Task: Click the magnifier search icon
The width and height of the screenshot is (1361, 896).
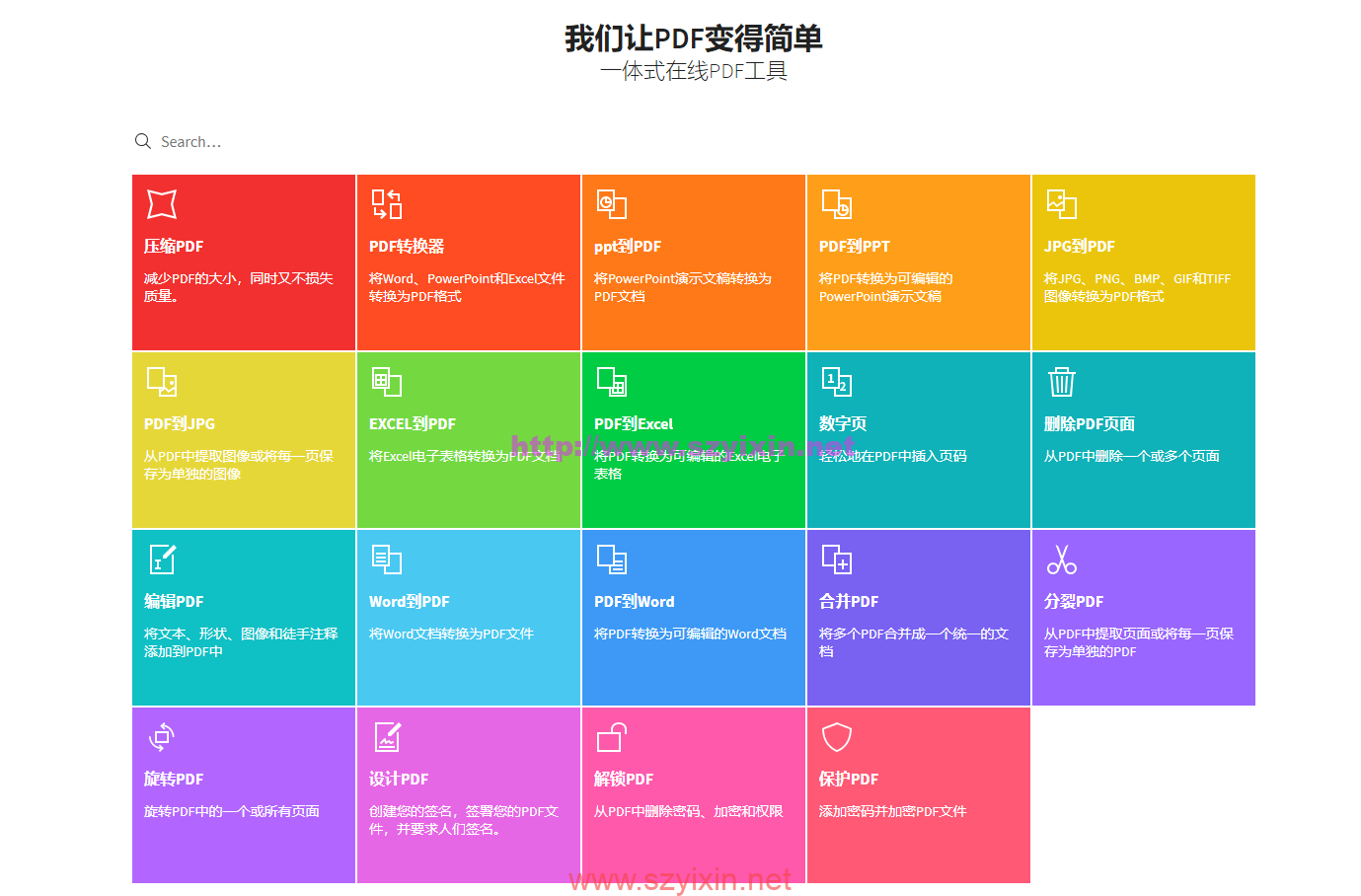Action: click(143, 141)
